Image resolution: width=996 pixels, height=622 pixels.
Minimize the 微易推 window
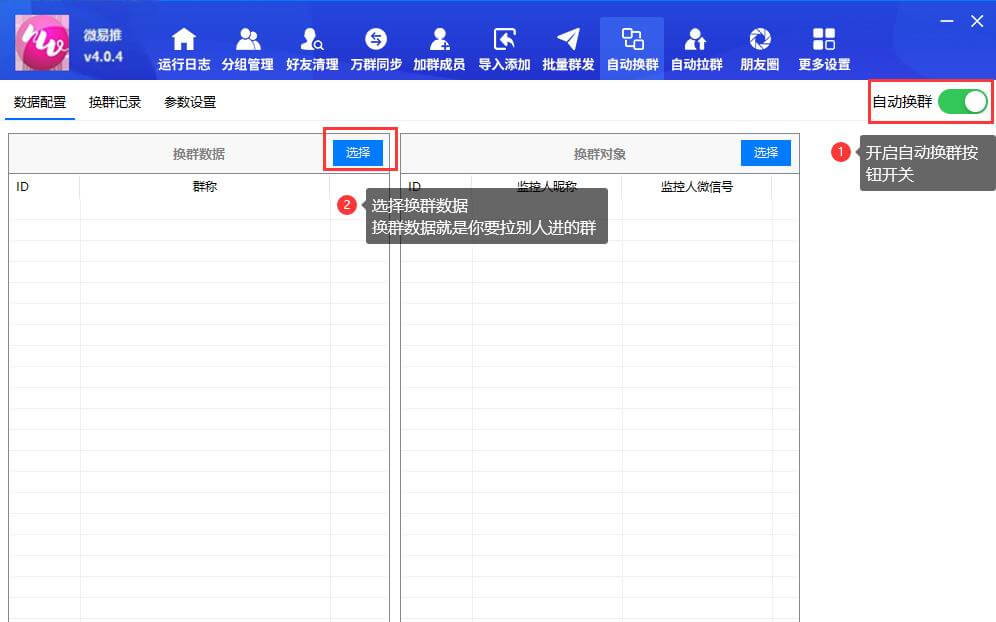pos(945,20)
